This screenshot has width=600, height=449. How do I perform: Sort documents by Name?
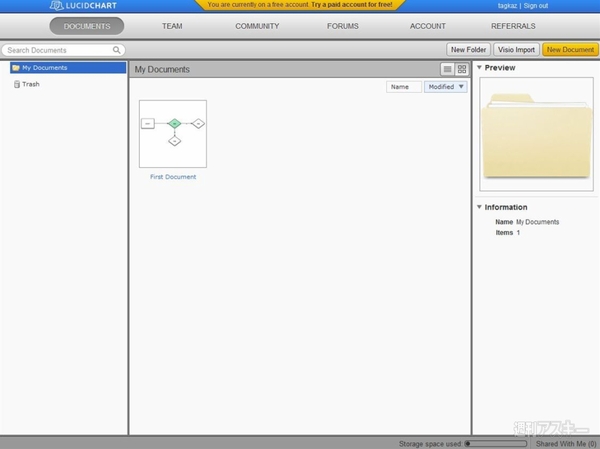(x=404, y=87)
